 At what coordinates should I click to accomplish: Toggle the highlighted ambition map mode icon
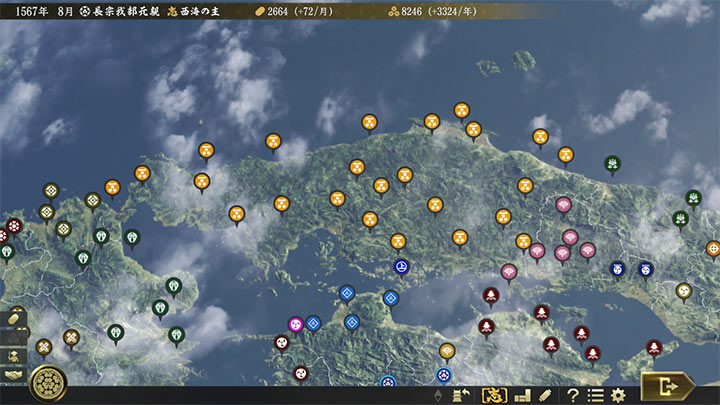pos(493,395)
